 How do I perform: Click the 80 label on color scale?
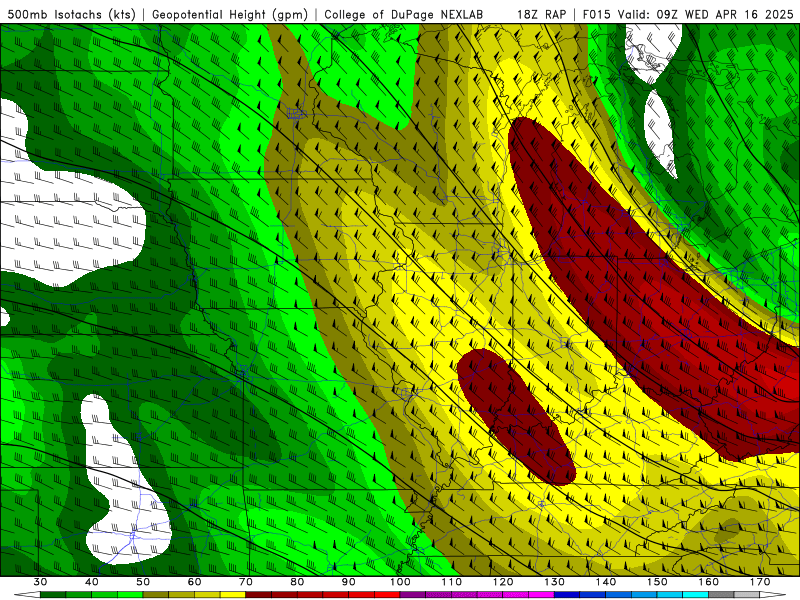(x=297, y=582)
